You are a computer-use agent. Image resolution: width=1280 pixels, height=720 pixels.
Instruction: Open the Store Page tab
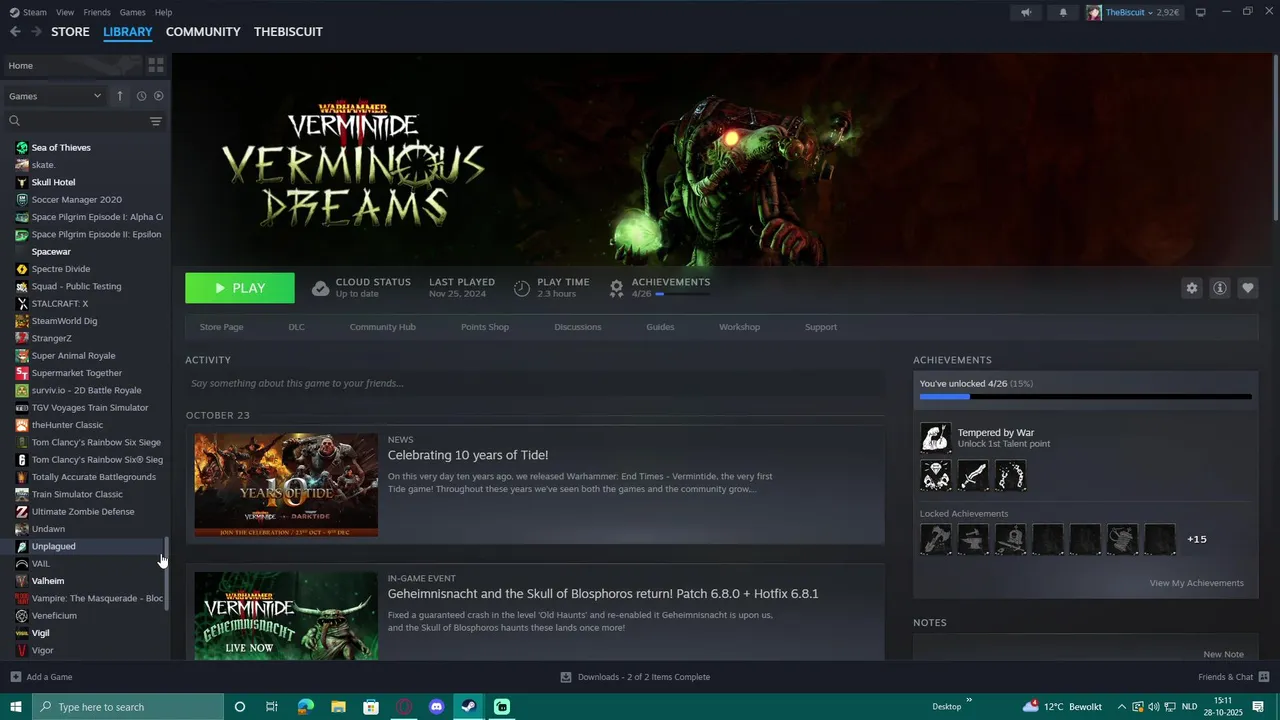(221, 327)
